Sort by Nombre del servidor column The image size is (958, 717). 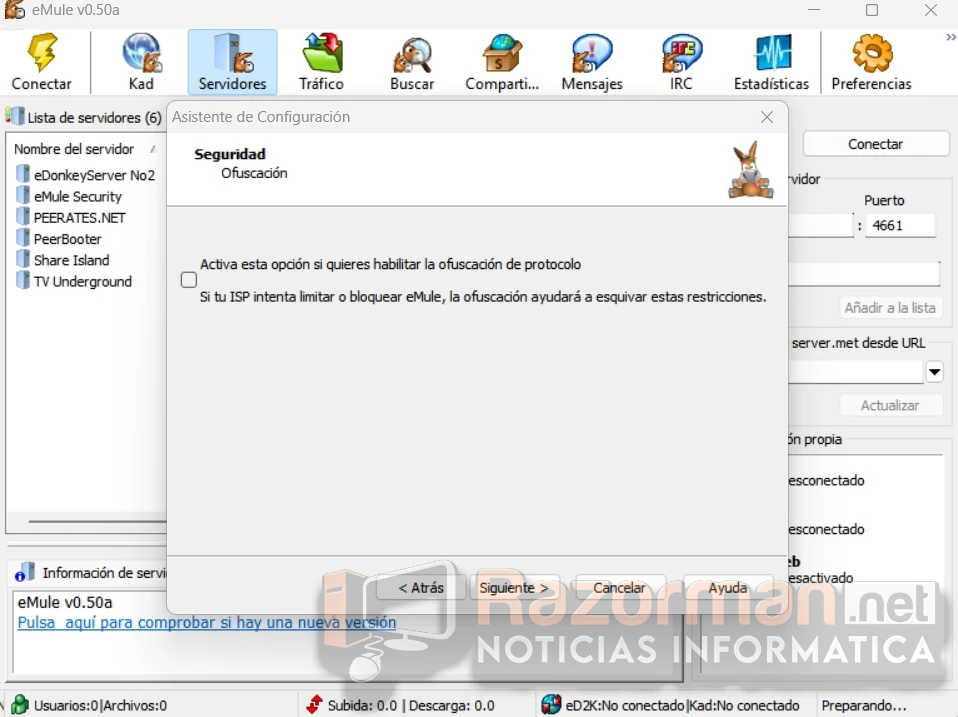pos(74,149)
